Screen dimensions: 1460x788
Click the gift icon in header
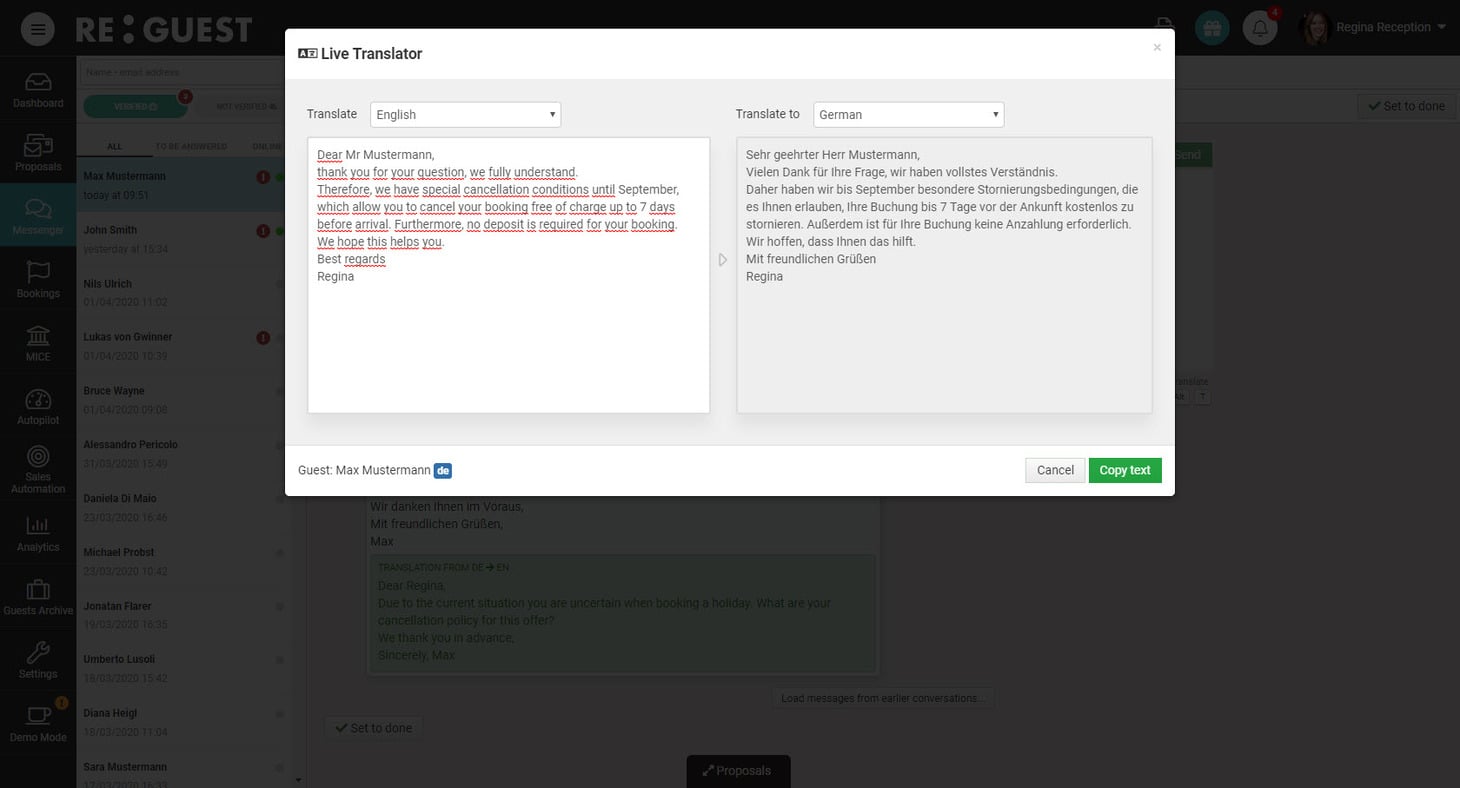click(x=1212, y=28)
